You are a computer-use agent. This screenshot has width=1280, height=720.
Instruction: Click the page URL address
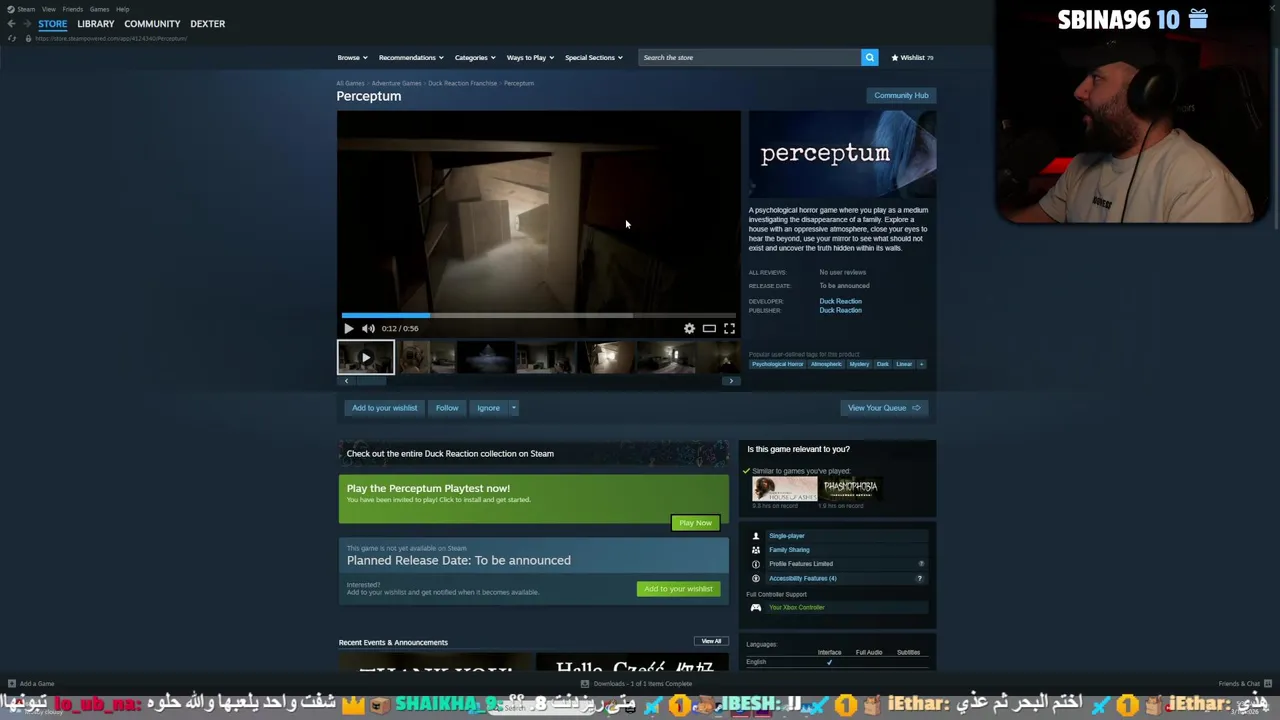(x=110, y=38)
